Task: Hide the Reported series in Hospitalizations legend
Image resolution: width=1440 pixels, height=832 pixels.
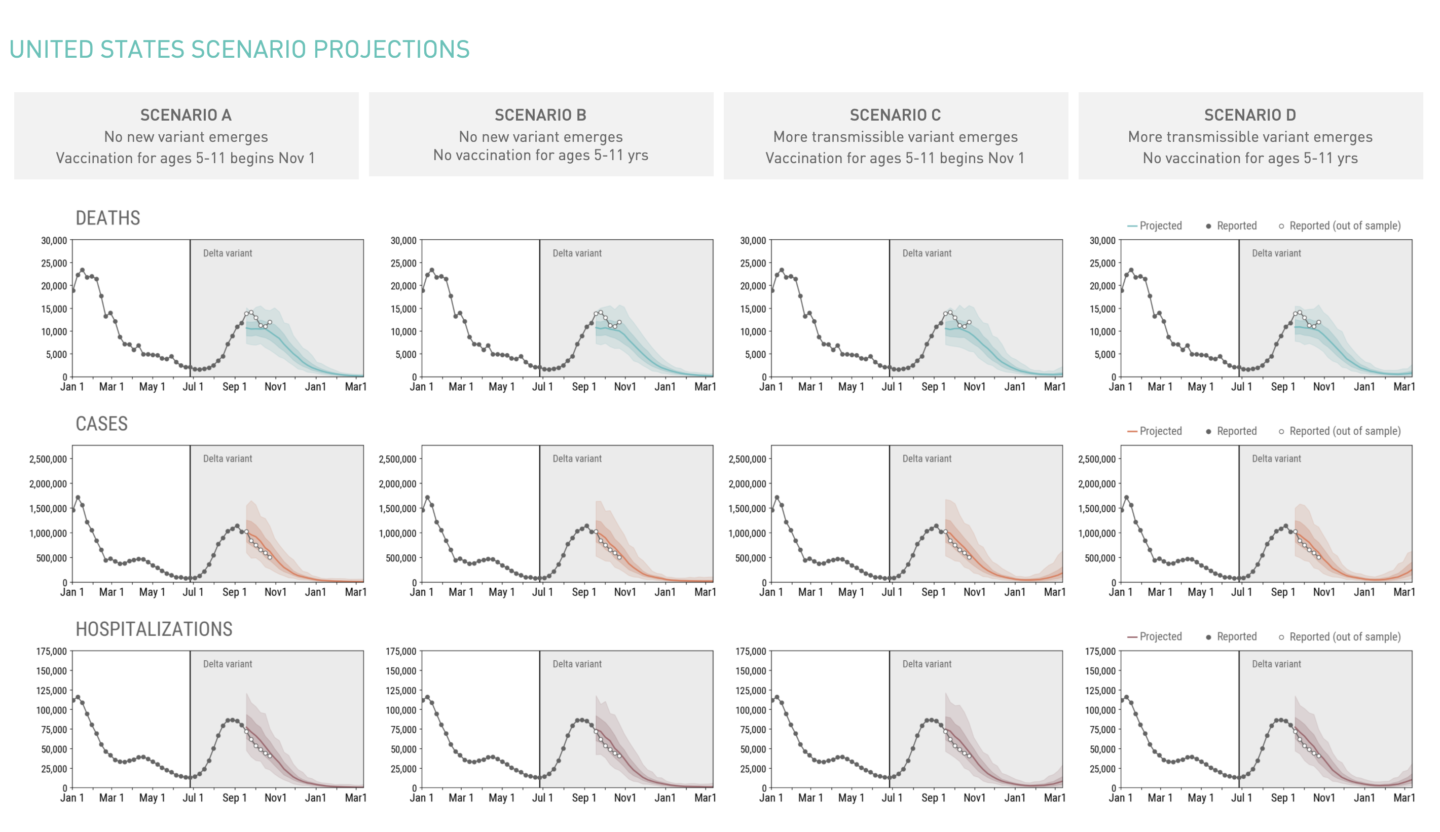Action: pyautogui.click(x=1231, y=637)
